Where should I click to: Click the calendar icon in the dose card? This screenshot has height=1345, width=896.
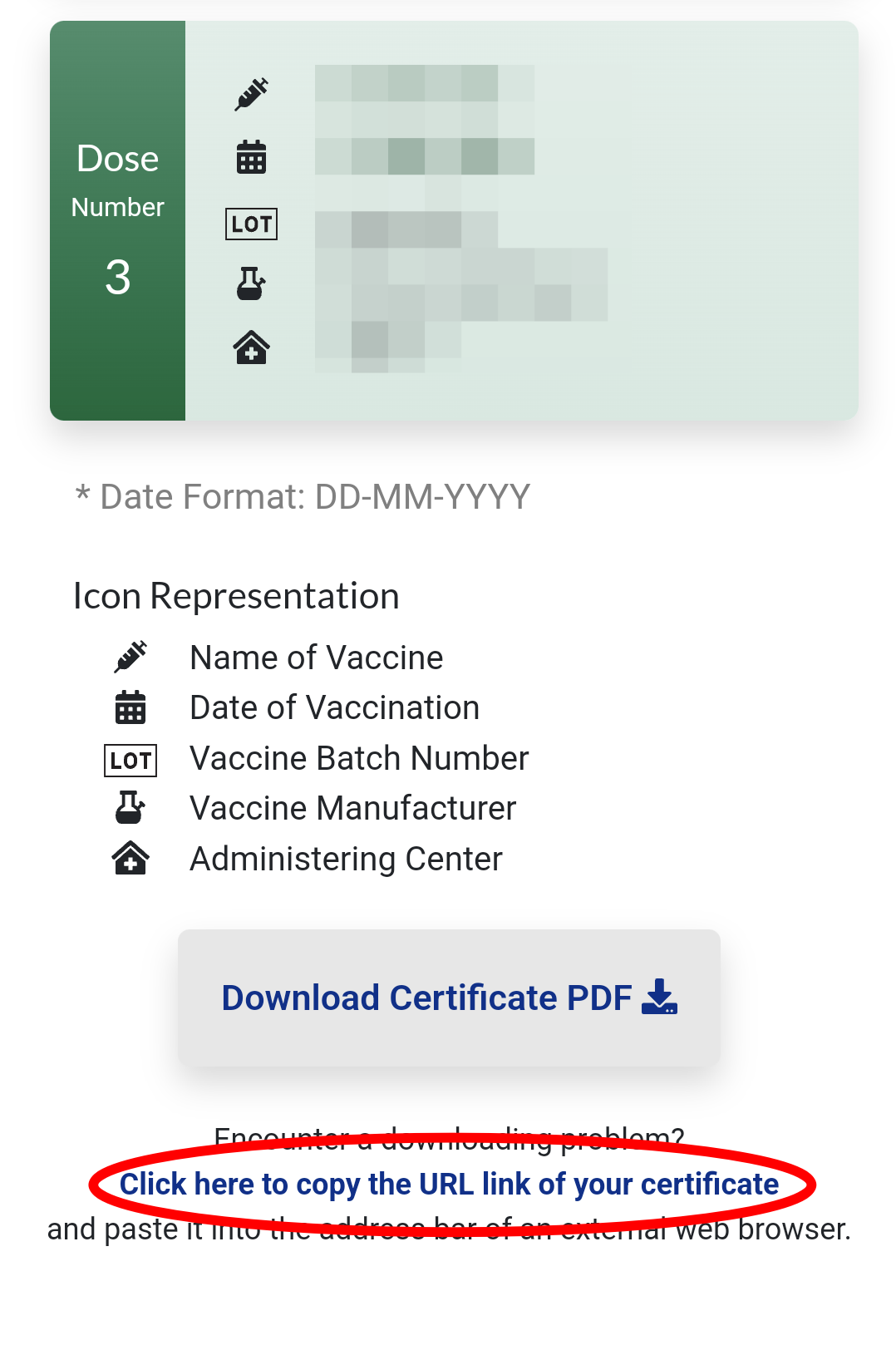click(251, 157)
